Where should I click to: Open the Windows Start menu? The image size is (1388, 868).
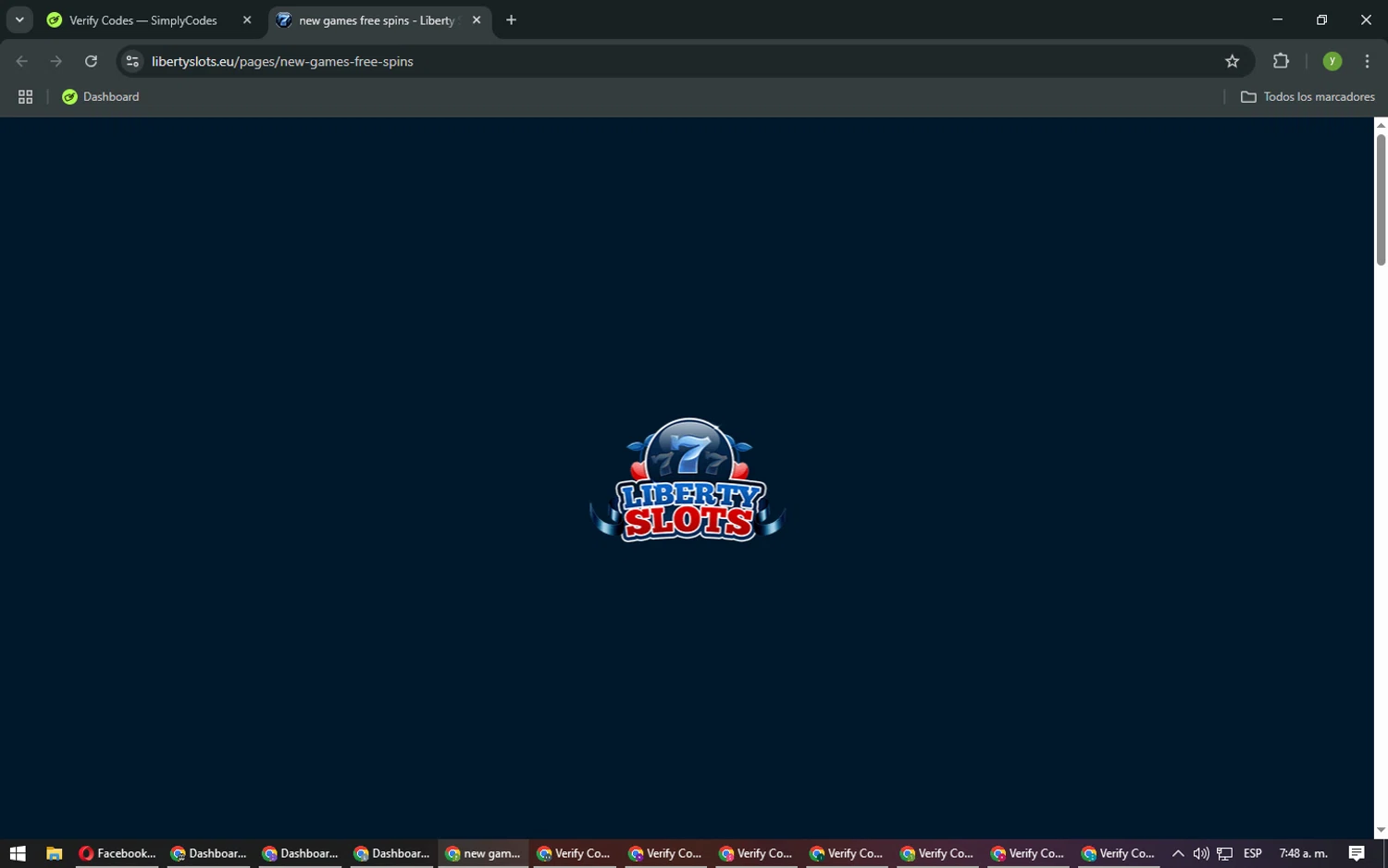(x=18, y=853)
